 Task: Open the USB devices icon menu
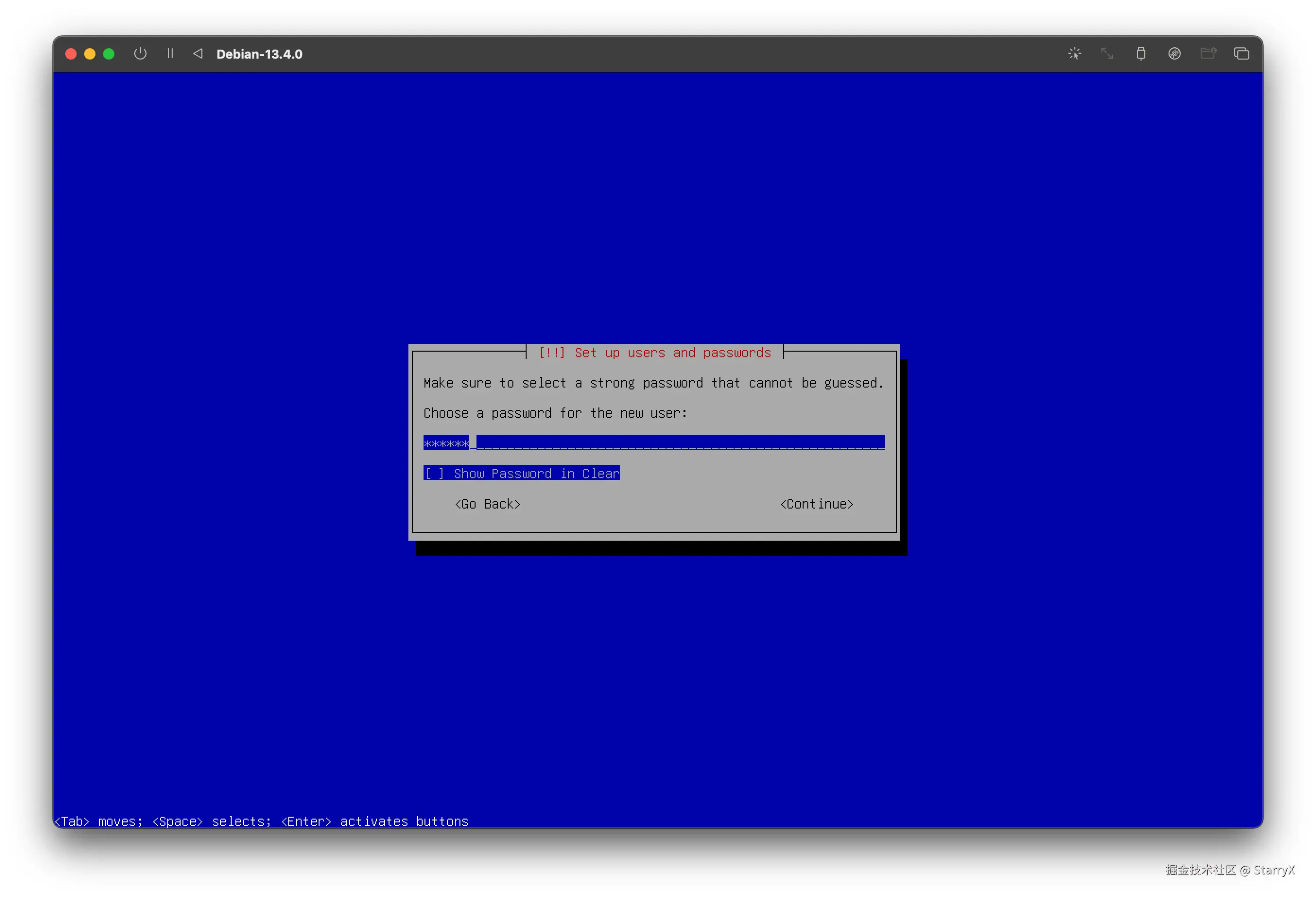pyautogui.click(x=1141, y=54)
